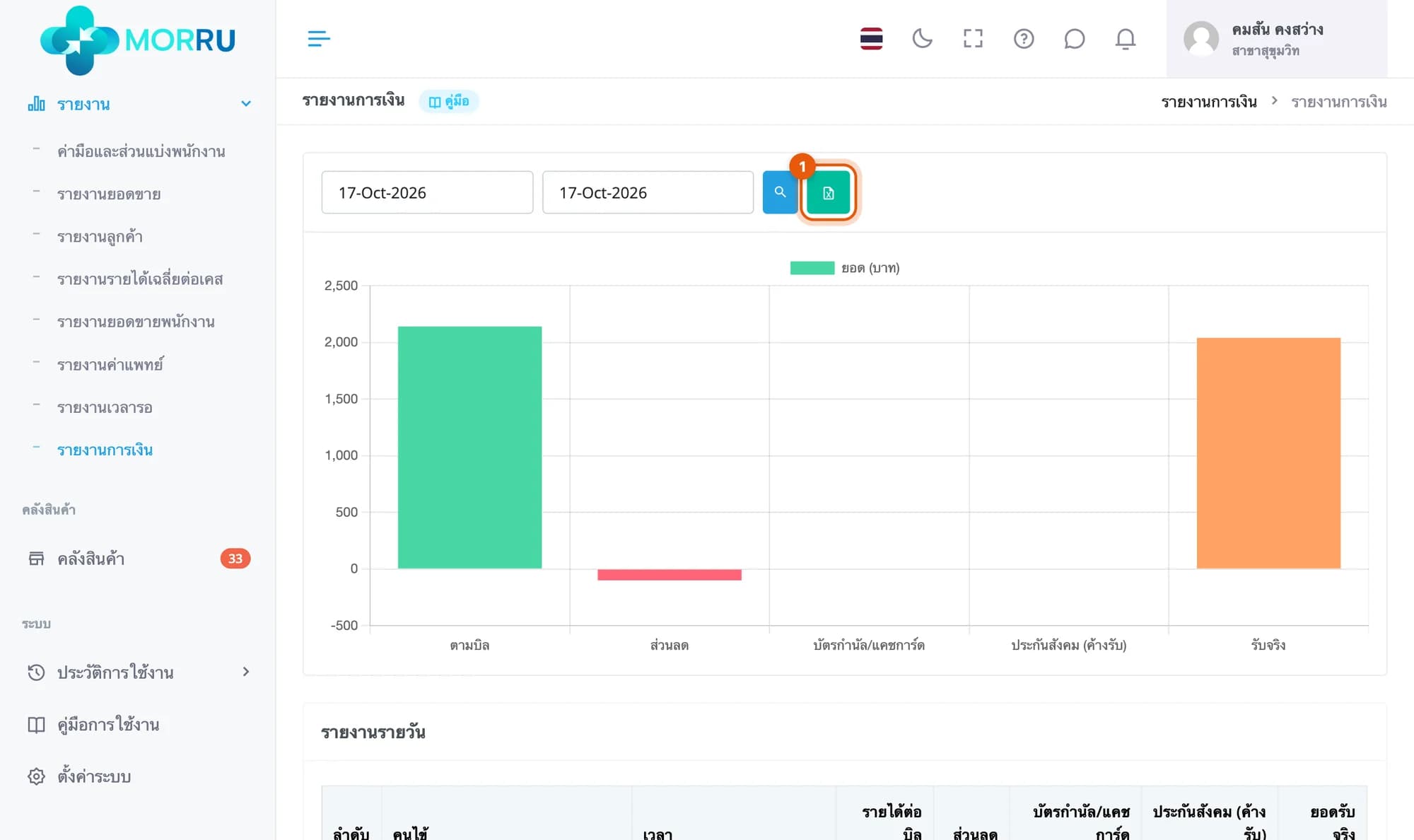The height and width of the screenshot is (840, 1414).
Task: Click the blue search magnifier button
Action: (x=781, y=192)
